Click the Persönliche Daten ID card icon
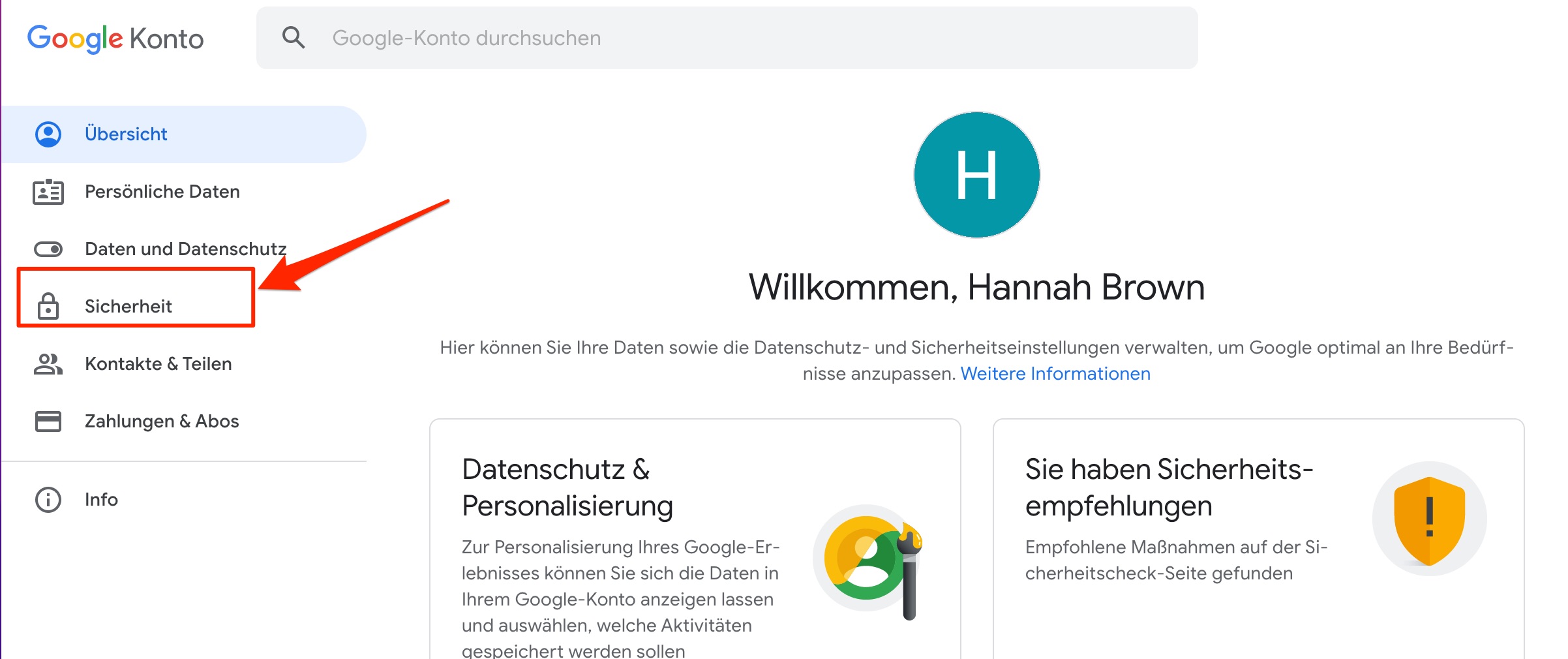Image resolution: width=1568 pixels, height=659 pixels. [x=48, y=192]
